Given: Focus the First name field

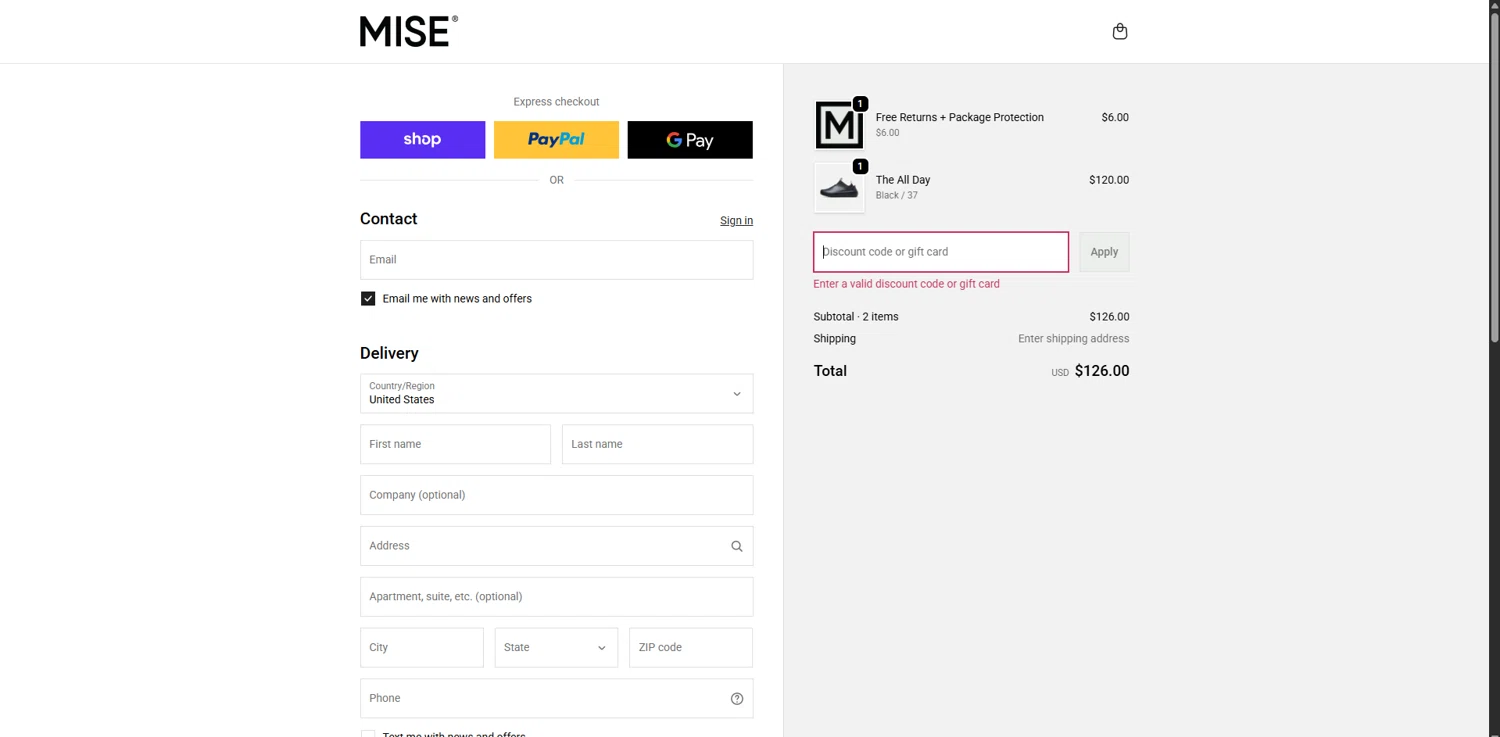Looking at the screenshot, I should click(455, 444).
